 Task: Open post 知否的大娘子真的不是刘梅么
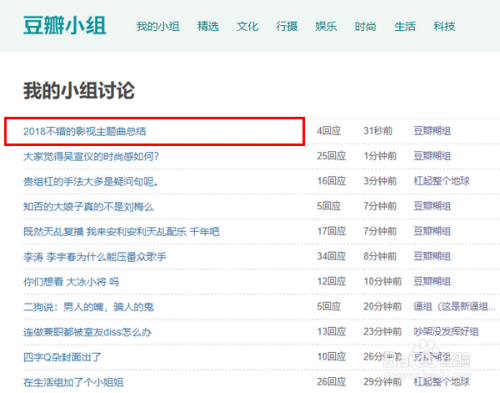[x=88, y=207]
